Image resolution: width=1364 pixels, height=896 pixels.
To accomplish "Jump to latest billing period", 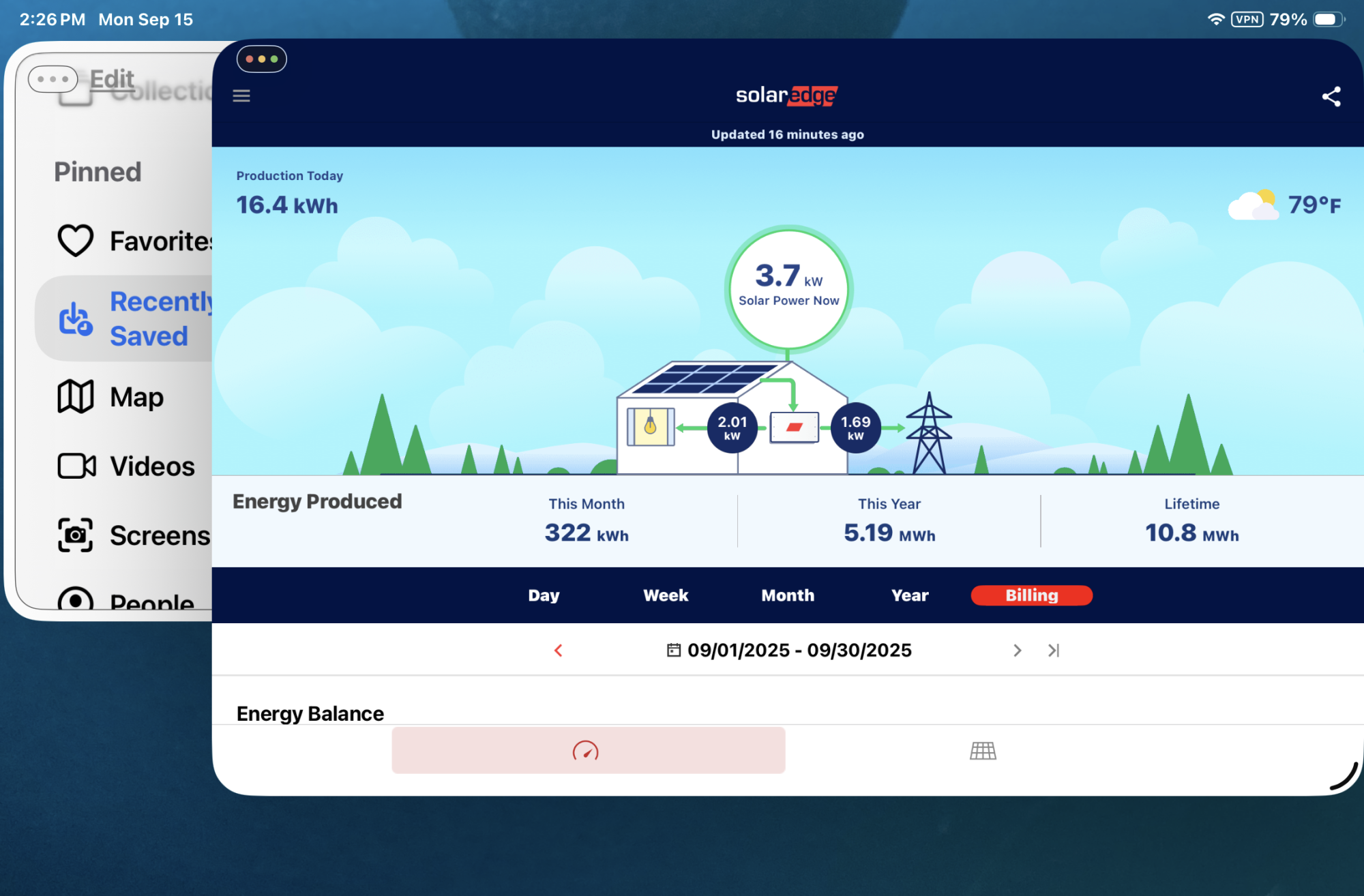I will tap(1054, 651).
